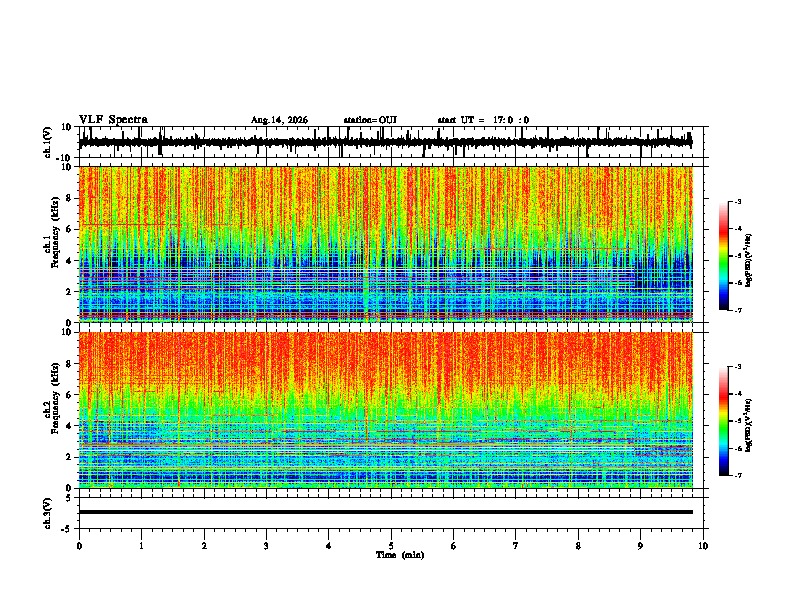This screenshot has height=612, width=792.
Task: Click time axis tick label '5'
Action: (391, 546)
